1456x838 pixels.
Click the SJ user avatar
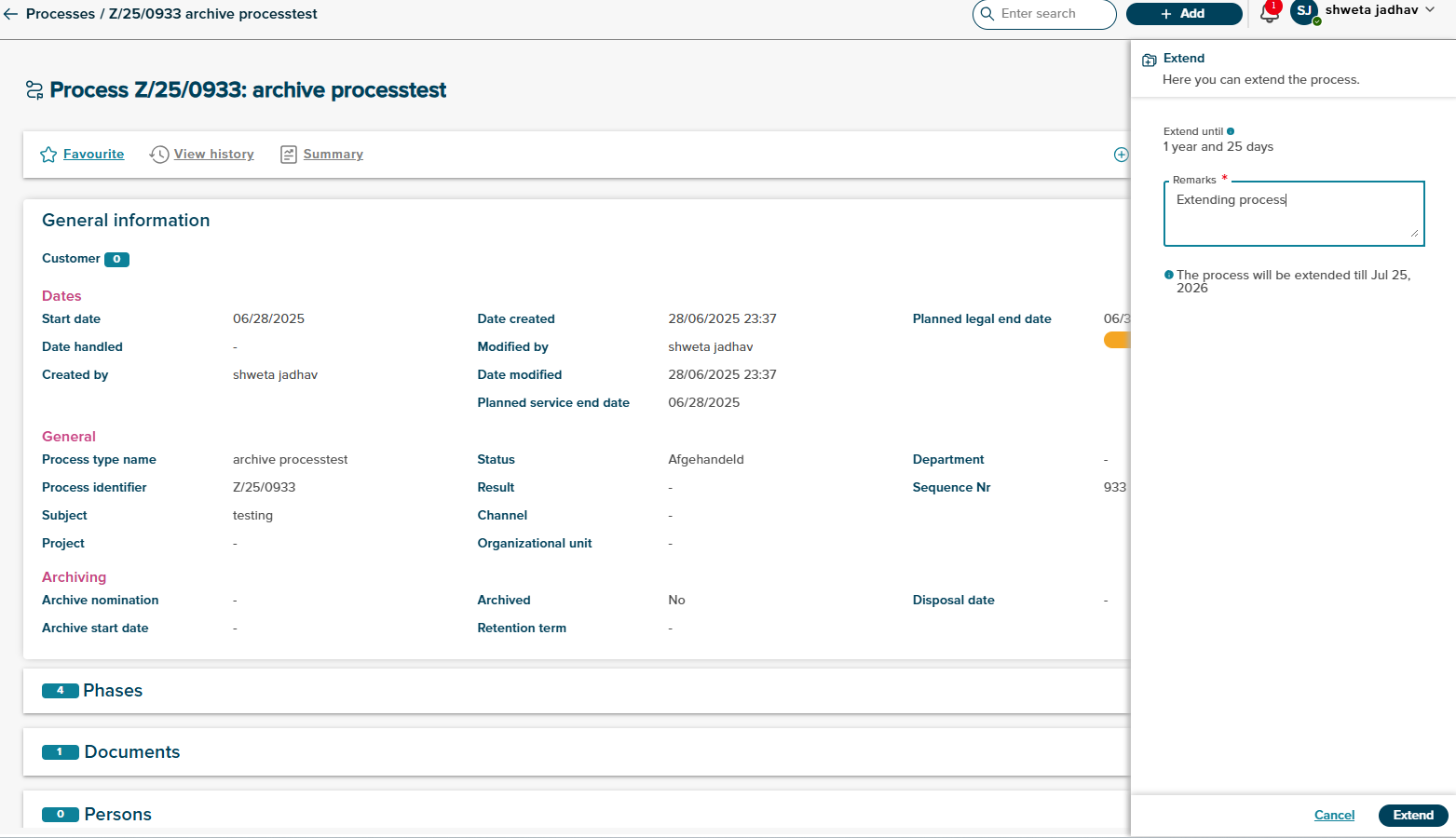(1304, 11)
